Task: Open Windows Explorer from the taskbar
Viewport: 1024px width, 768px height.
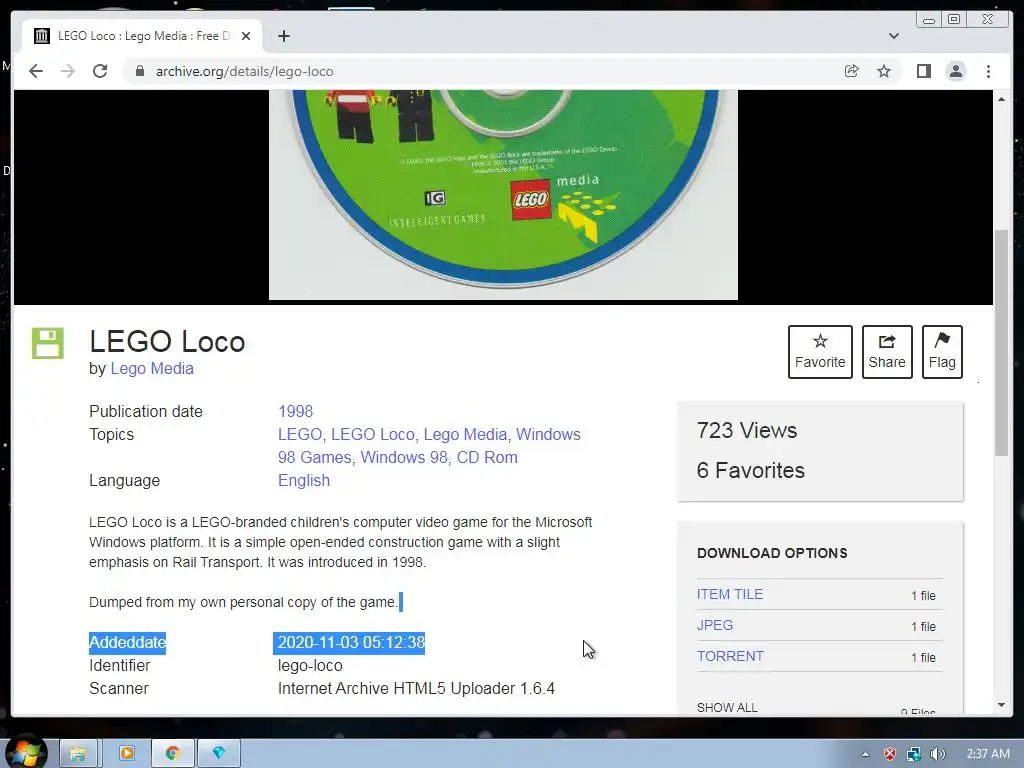Action: click(78, 754)
